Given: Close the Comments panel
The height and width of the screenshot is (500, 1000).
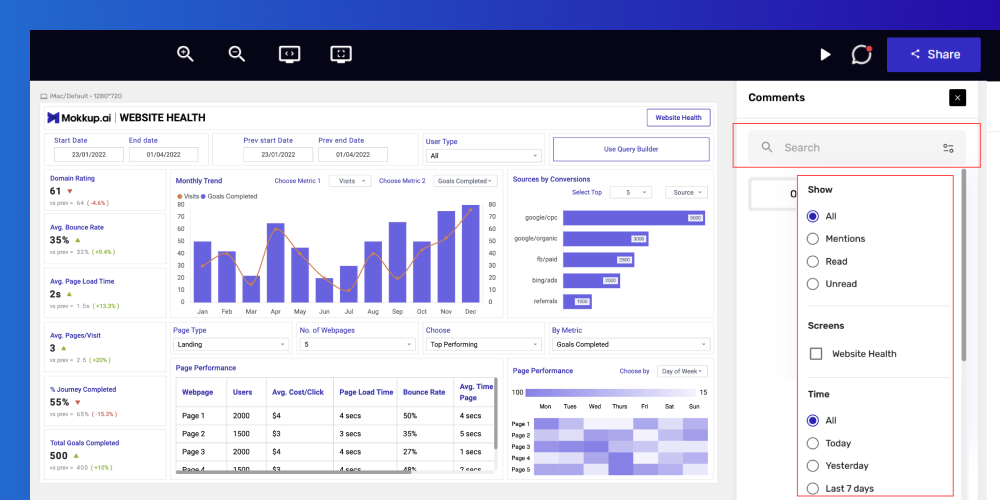Looking at the screenshot, I should (957, 98).
